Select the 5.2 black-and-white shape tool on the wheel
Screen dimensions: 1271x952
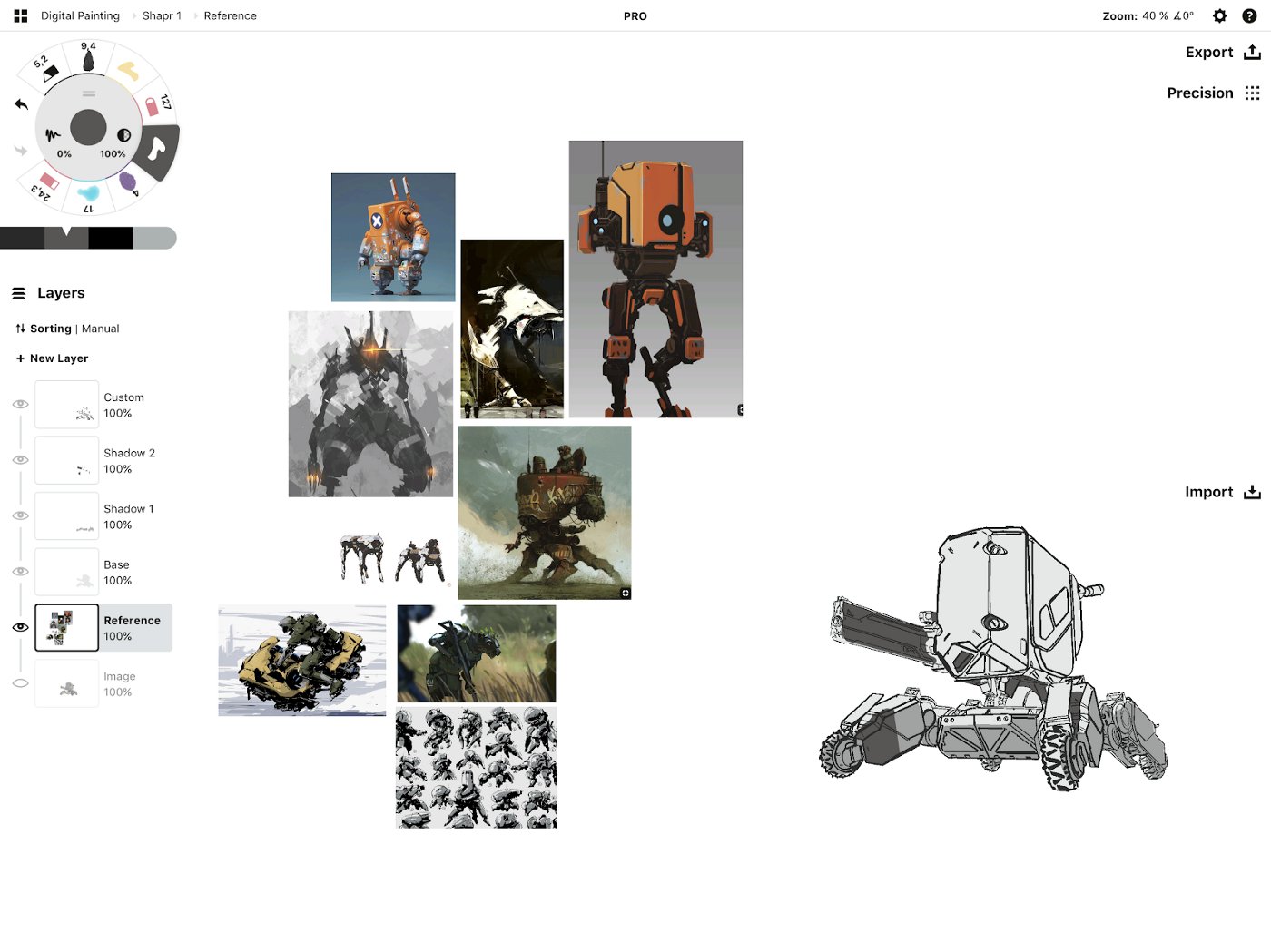(x=47, y=69)
